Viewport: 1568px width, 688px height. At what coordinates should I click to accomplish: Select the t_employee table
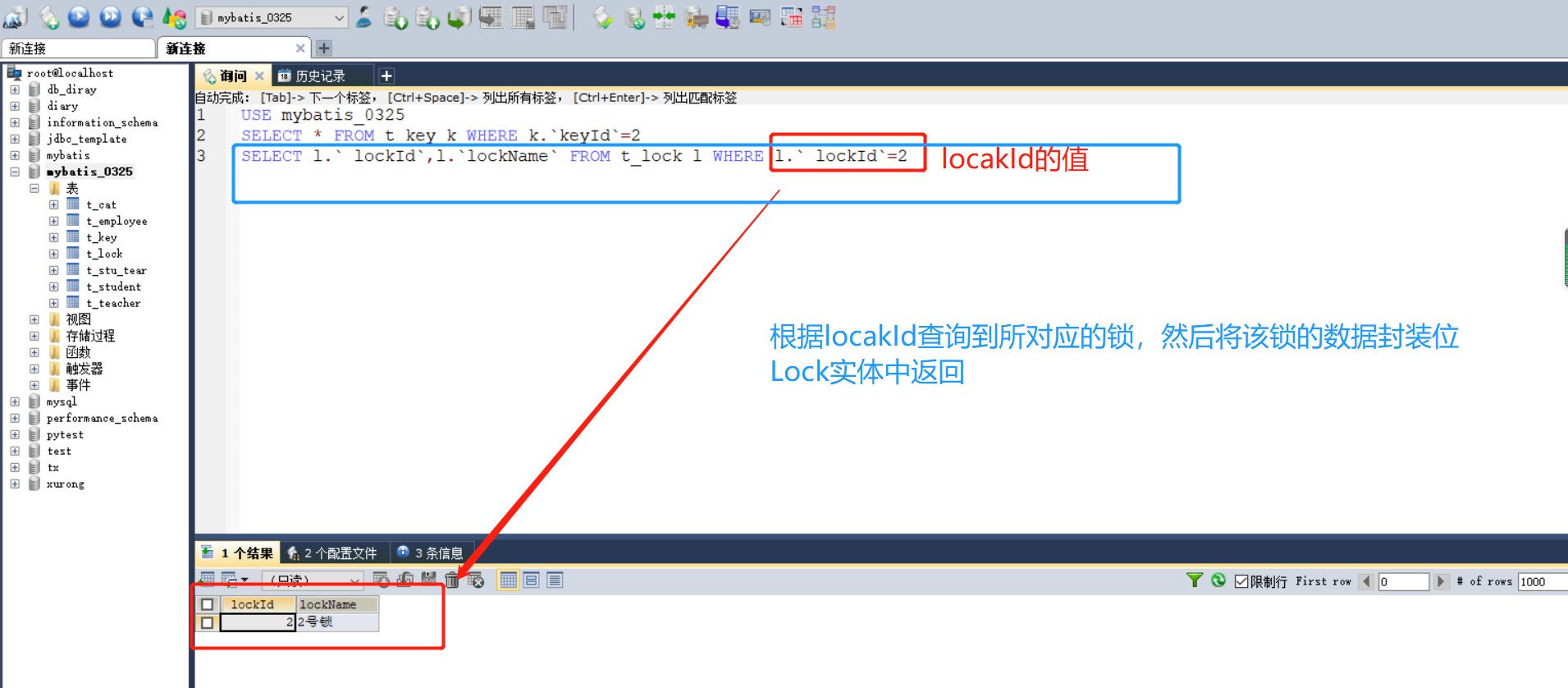(117, 221)
